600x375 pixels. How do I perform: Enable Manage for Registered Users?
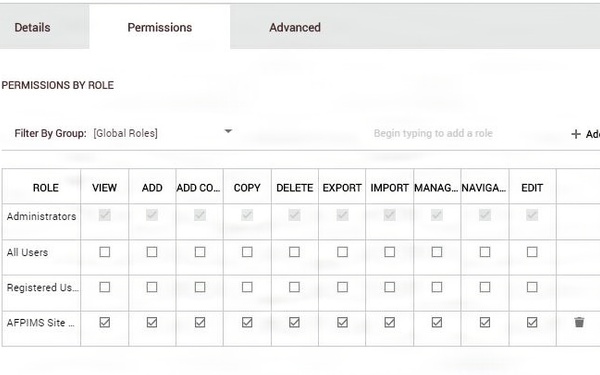click(x=437, y=287)
